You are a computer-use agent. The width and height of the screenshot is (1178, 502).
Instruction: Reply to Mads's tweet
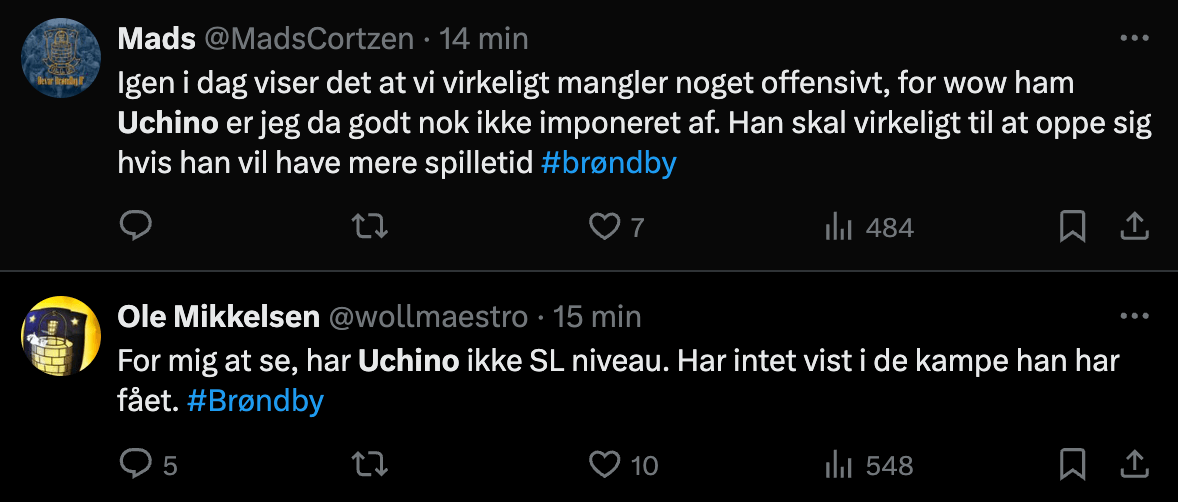tap(136, 226)
